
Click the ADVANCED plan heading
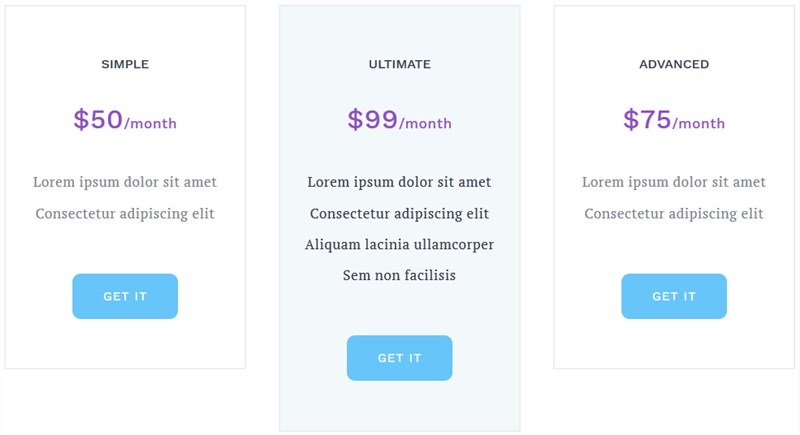[674, 64]
